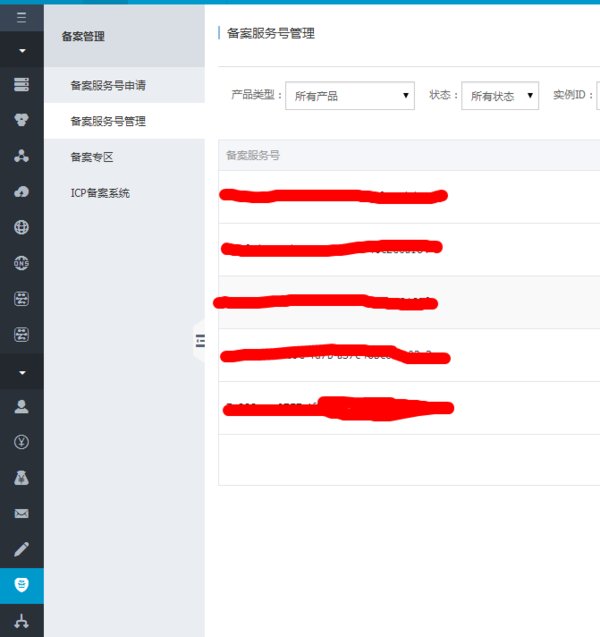Click the 备案服务号 column header

(x=253, y=155)
